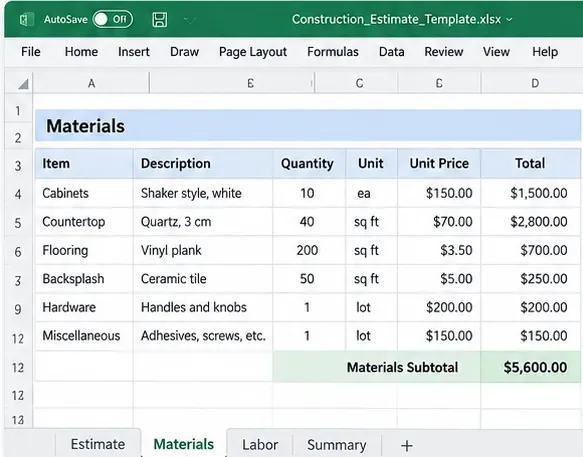583x457 pixels.
Task: Click the Shaker style, white cell
Action: (x=203, y=193)
